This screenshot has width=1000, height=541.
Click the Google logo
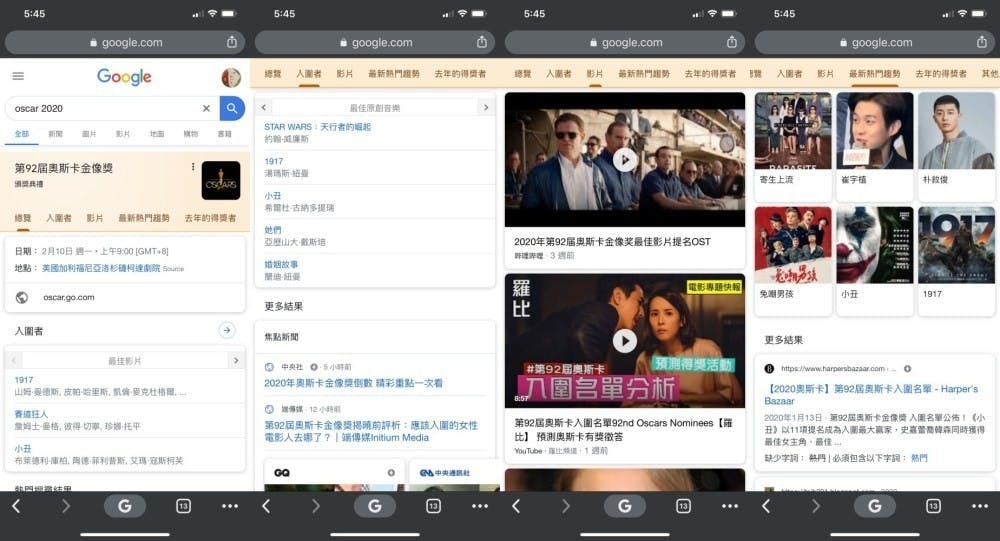point(124,77)
